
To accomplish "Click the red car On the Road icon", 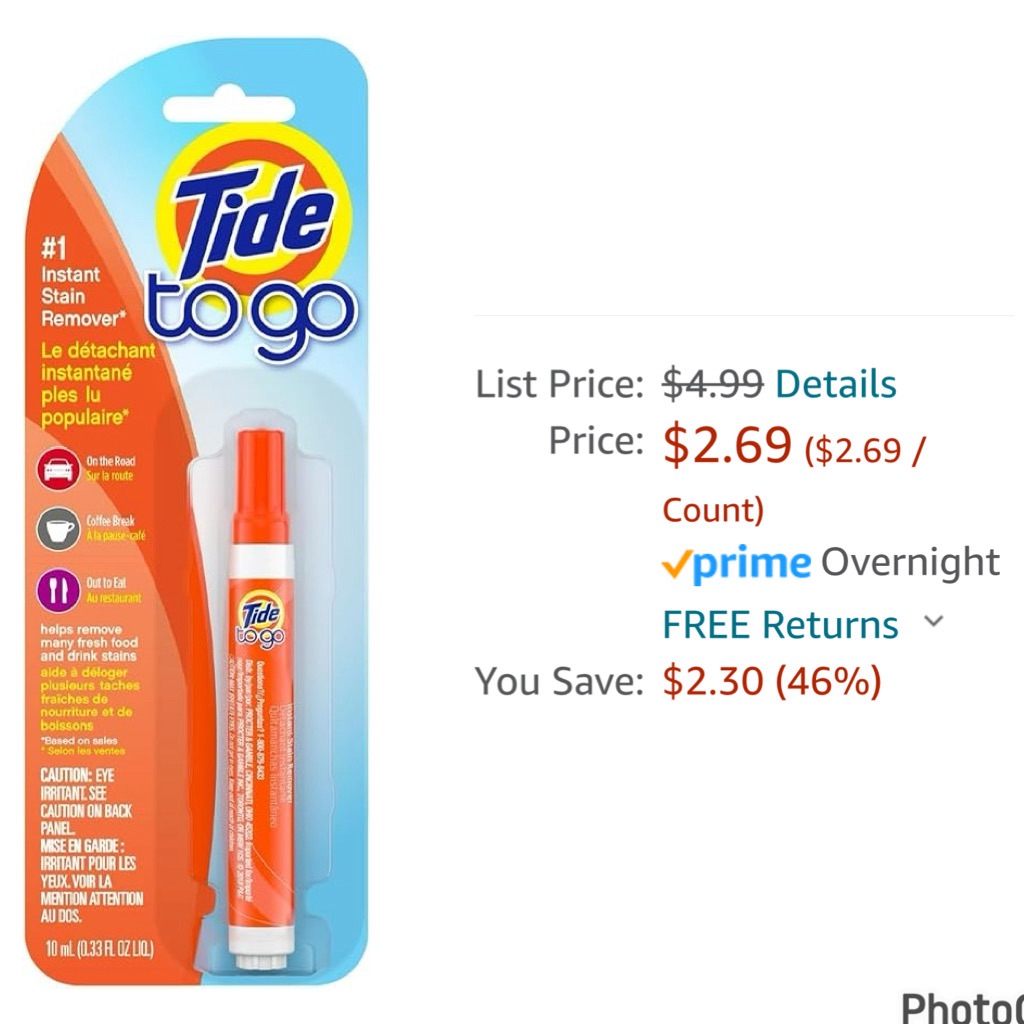I will [x=58, y=469].
